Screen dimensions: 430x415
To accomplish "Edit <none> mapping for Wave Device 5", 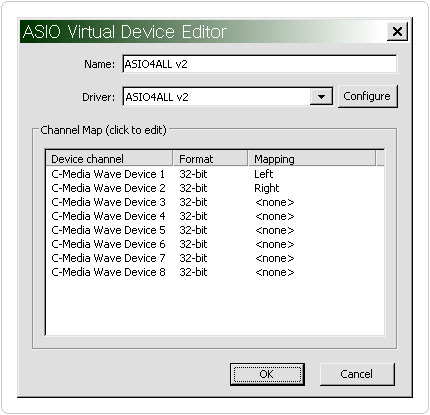I will point(275,230).
